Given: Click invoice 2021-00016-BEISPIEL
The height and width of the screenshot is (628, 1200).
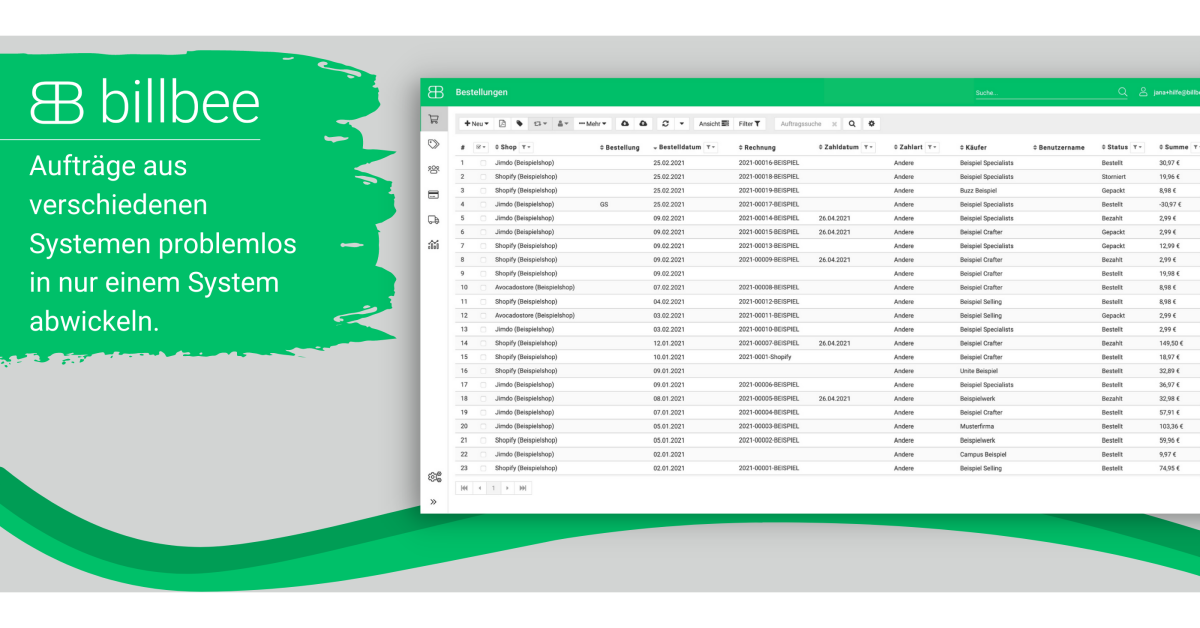Looking at the screenshot, I should (768, 162).
